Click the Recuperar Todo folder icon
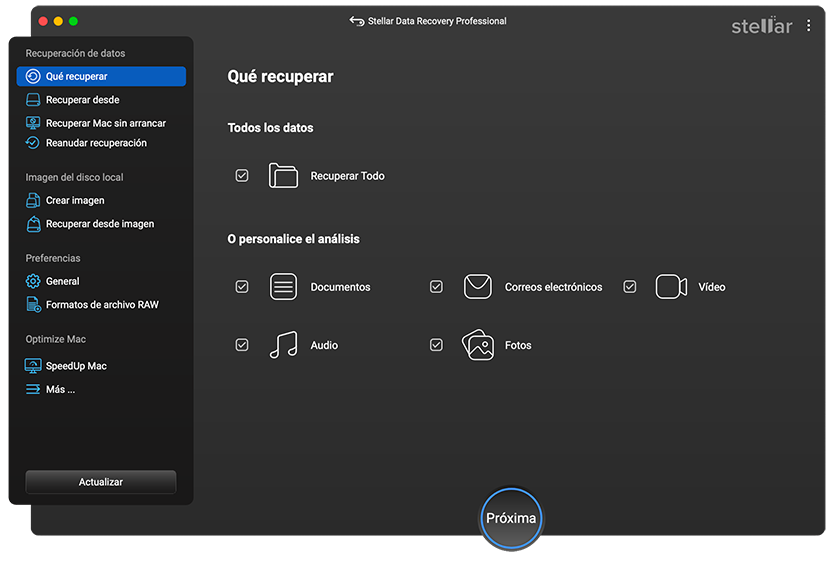 pyautogui.click(x=283, y=175)
